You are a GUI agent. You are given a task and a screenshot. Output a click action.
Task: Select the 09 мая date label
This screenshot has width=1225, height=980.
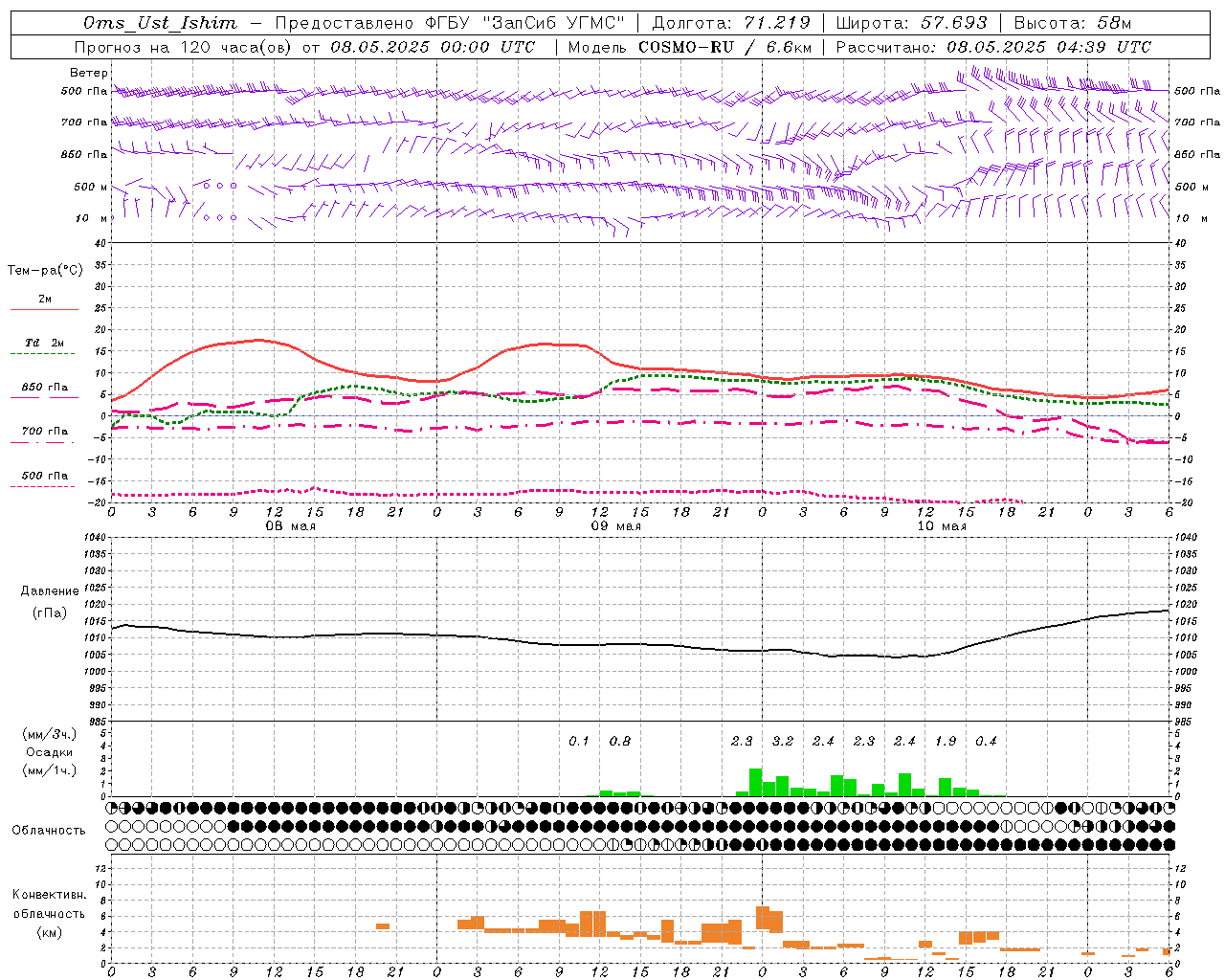[616, 526]
